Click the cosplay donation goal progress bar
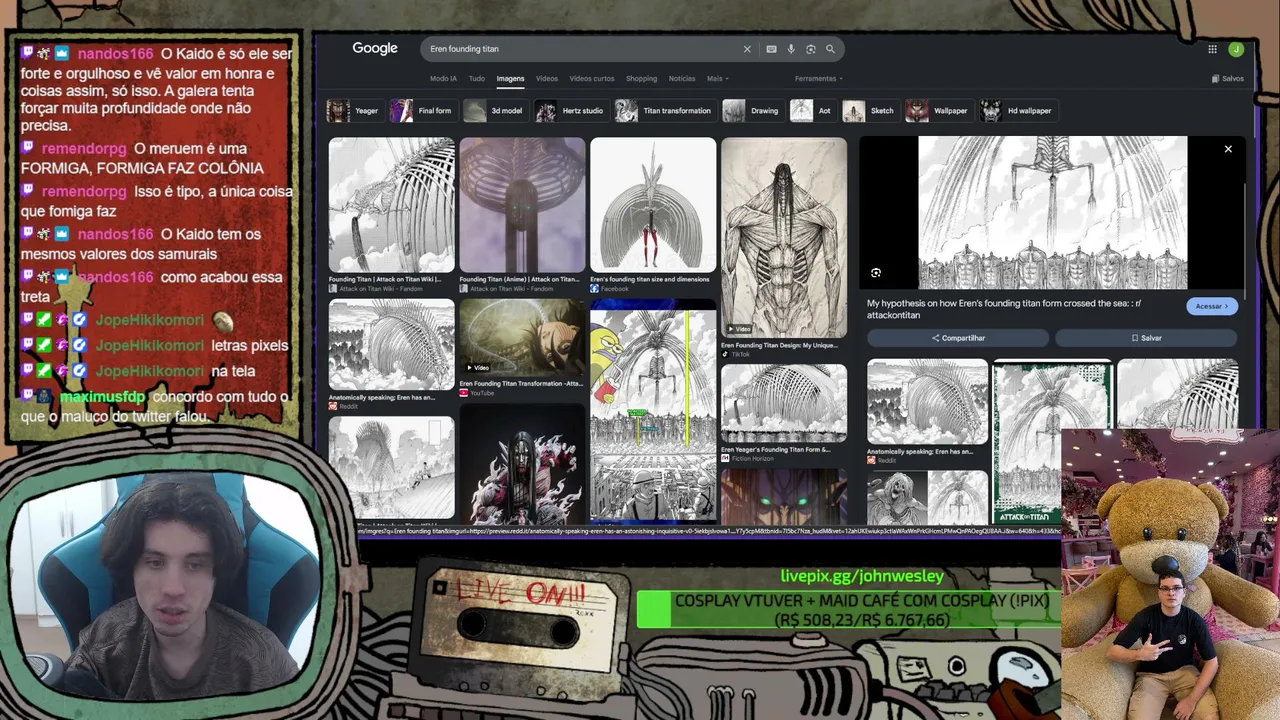This screenshot has height=720, width=1280. tap(848, 611)
